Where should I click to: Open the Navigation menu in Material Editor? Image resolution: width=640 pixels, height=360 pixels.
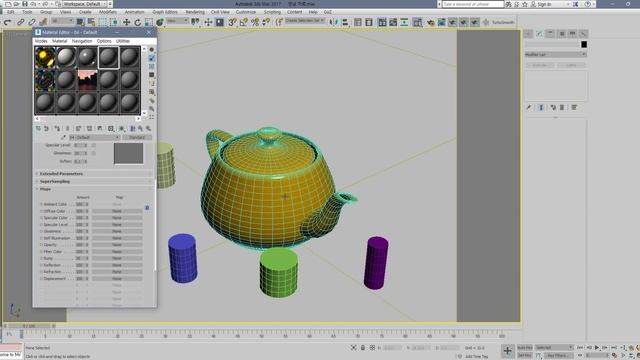tap(82, 41)
